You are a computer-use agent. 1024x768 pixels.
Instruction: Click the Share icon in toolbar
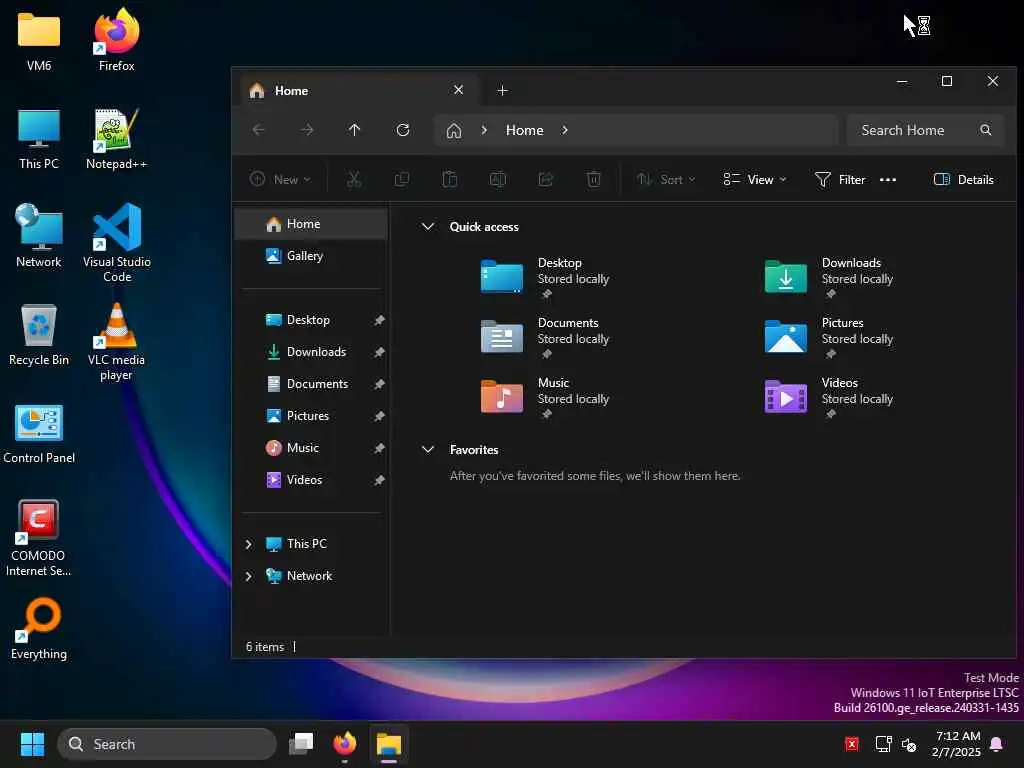coord(546,180)
